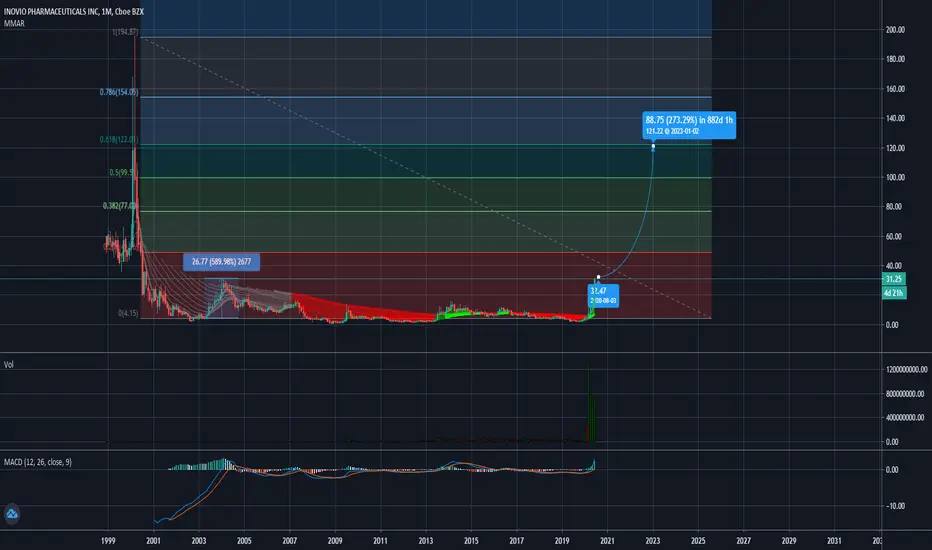Viewport: 932px width, 550px height.
Task: Click the 2009 year on time axis
Action: [x=335, y=540]
